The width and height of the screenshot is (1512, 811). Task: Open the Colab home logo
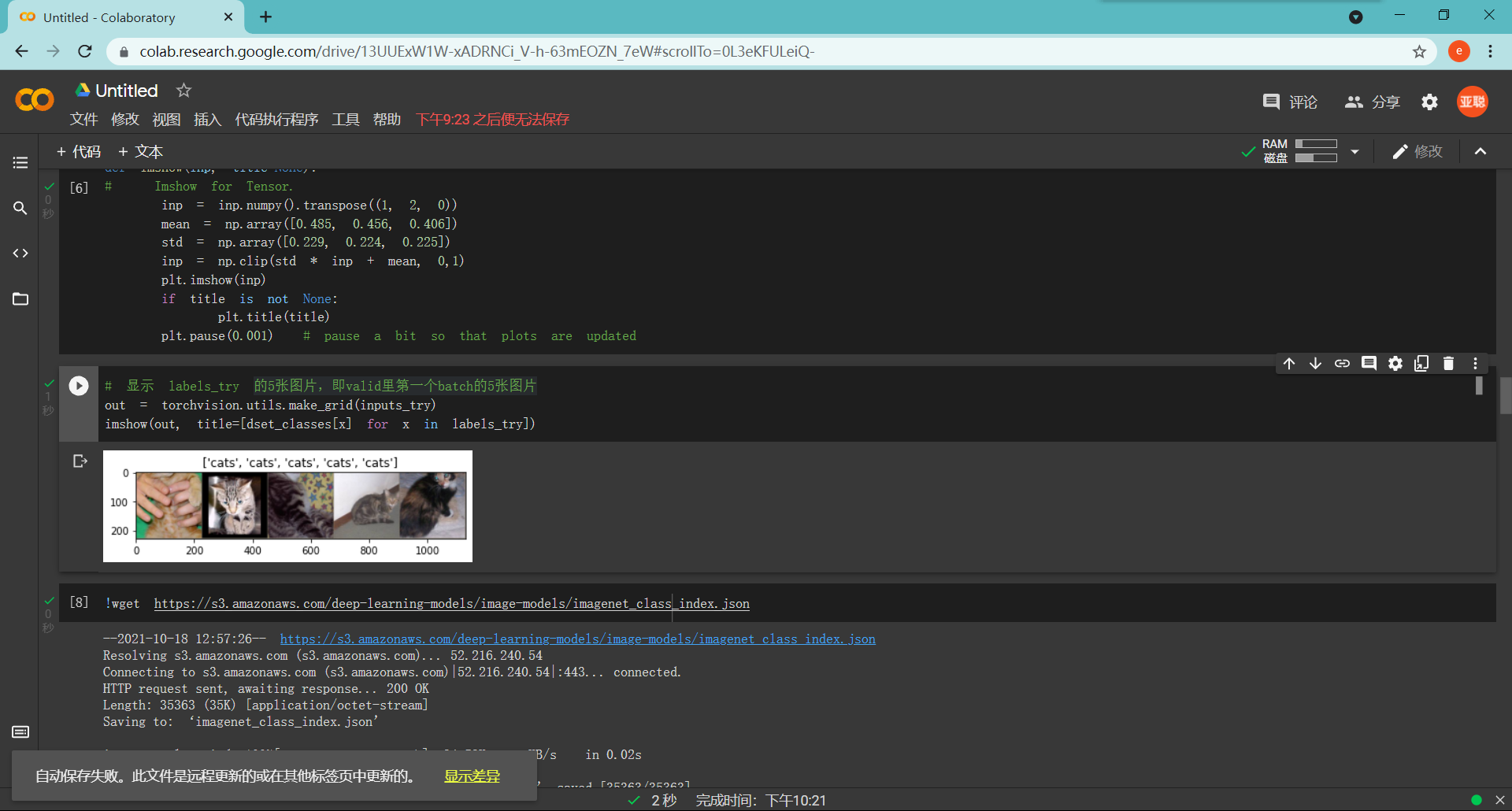pos(35,100)
